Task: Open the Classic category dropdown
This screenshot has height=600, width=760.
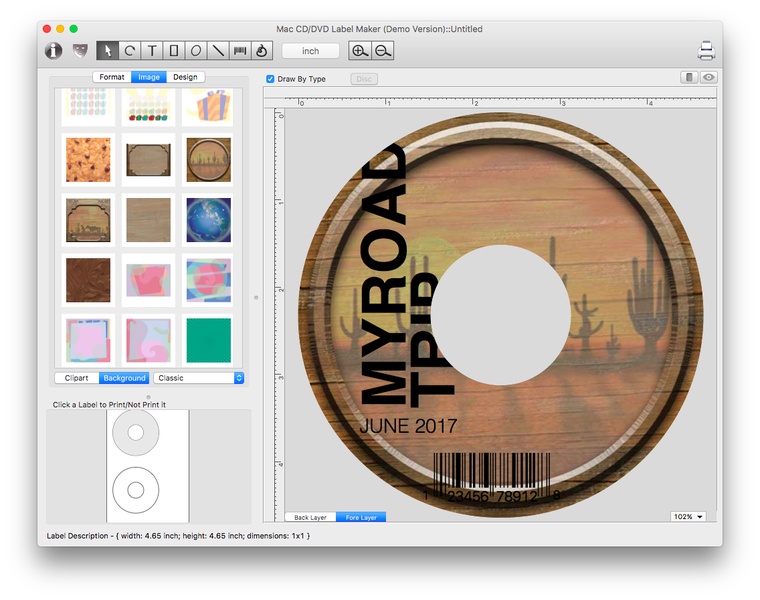Action: 198,378
